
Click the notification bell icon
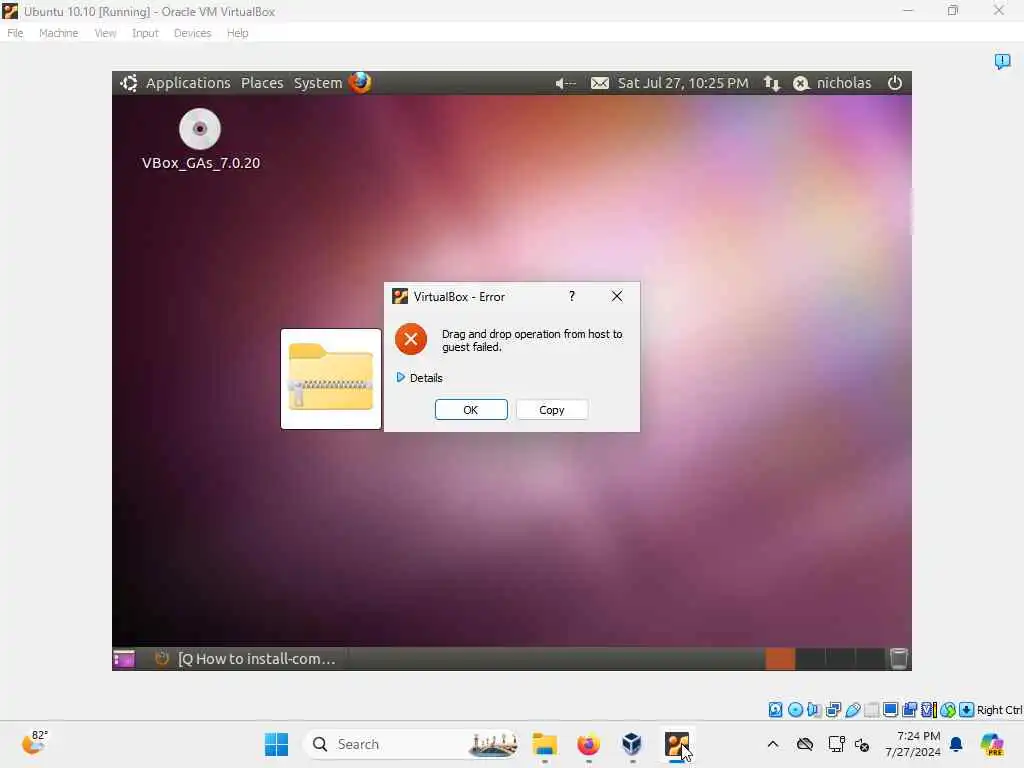click(956, 744)
